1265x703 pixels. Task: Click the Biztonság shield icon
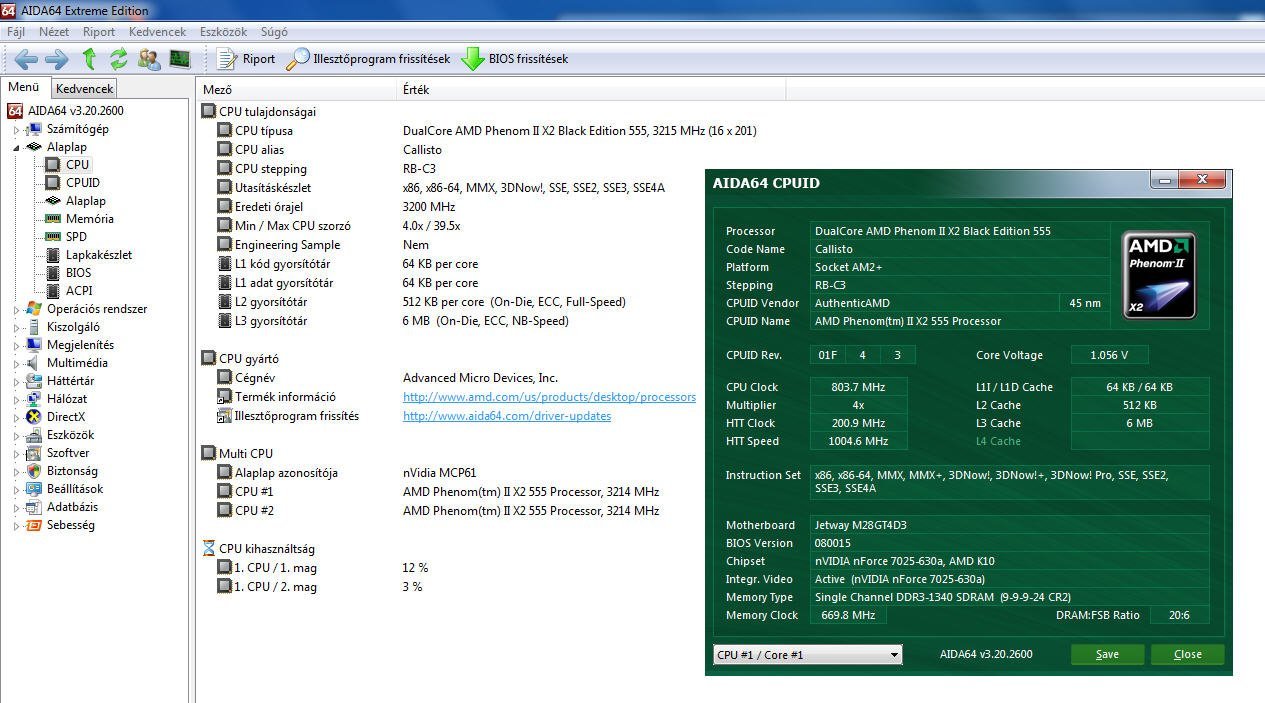click(x=34, y=471)
